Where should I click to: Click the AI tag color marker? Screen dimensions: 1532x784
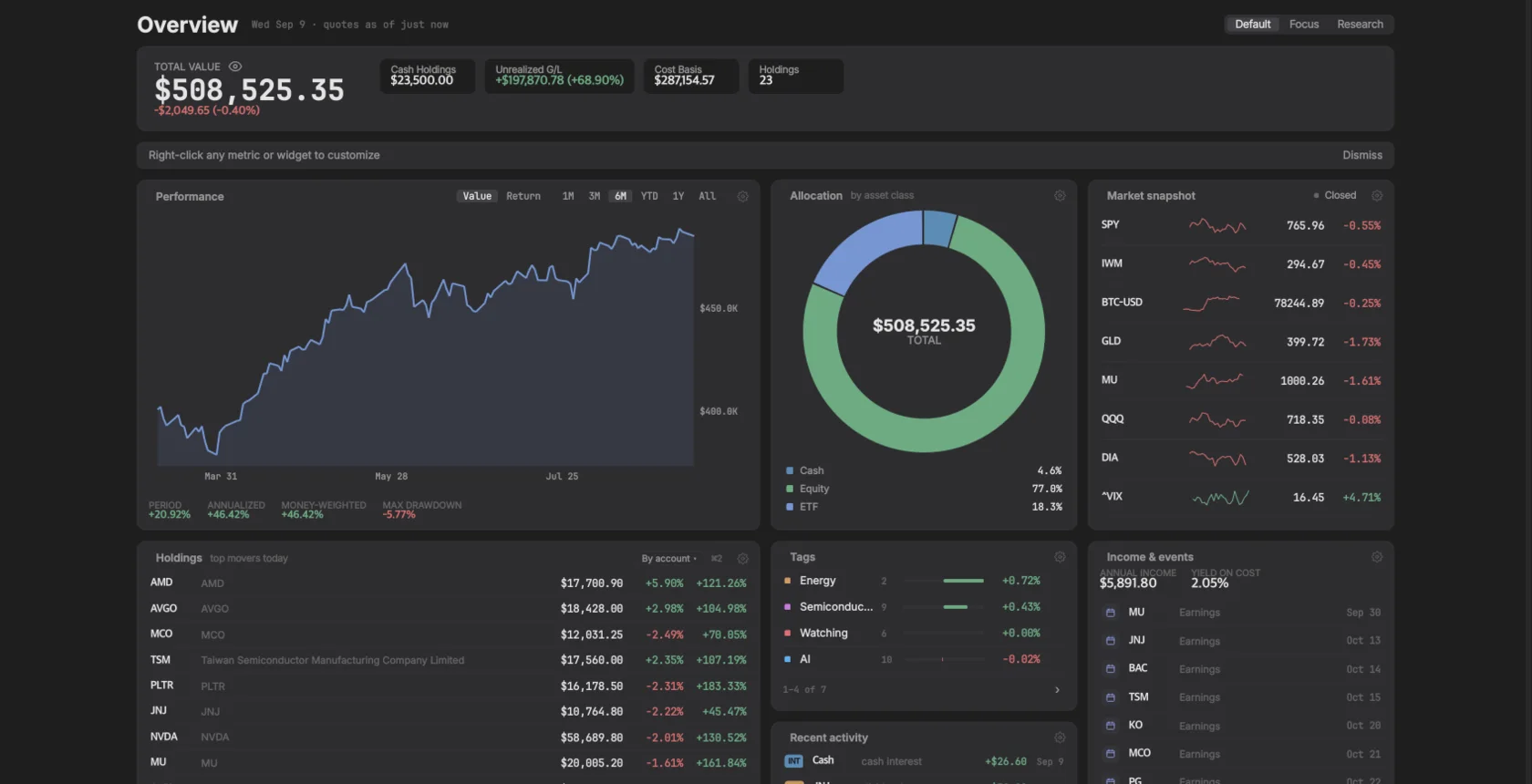click(x=788, y=659)
